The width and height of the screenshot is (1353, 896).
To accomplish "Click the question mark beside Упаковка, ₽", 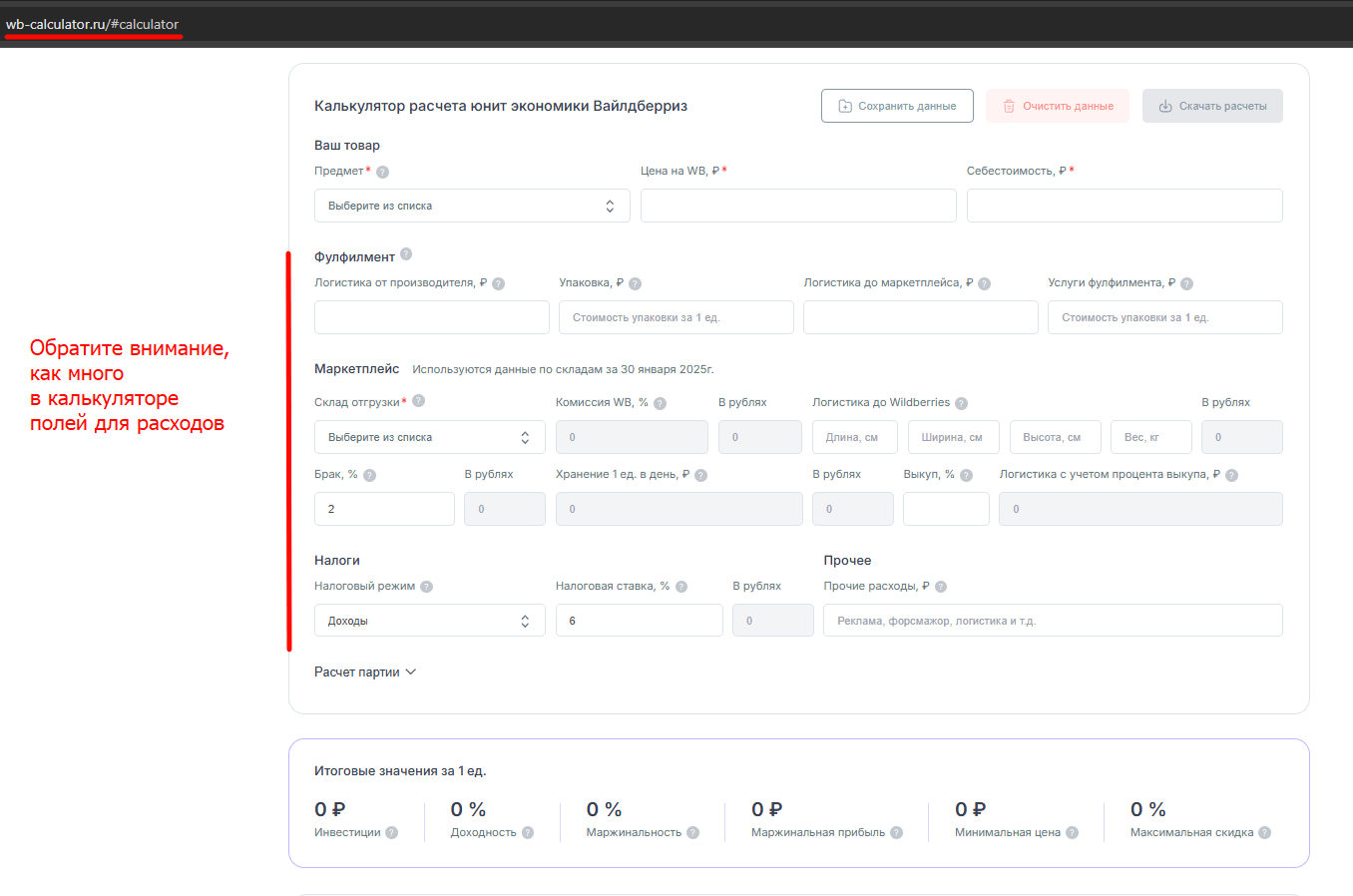I will coord(636,283).
